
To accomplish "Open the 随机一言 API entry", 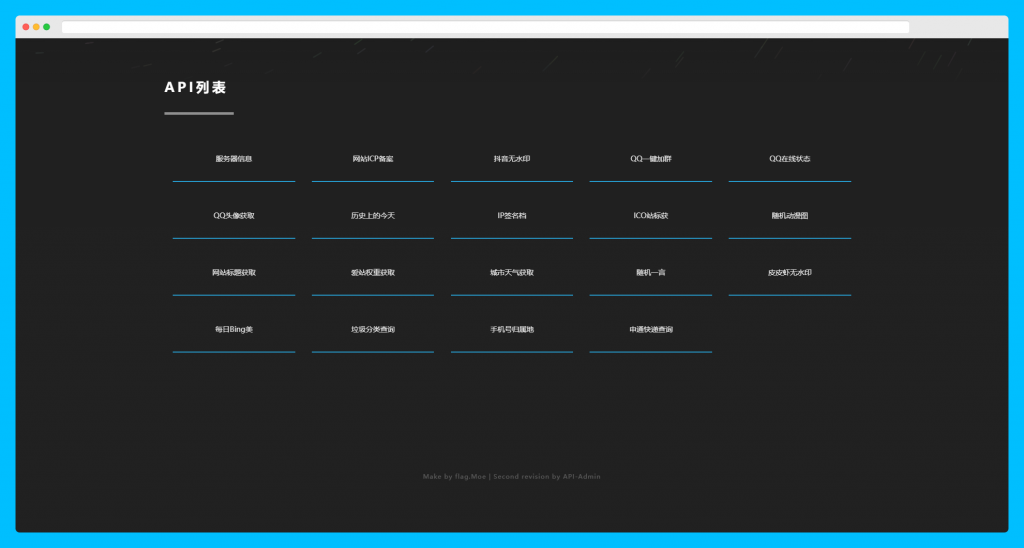I will pos(651,272).
